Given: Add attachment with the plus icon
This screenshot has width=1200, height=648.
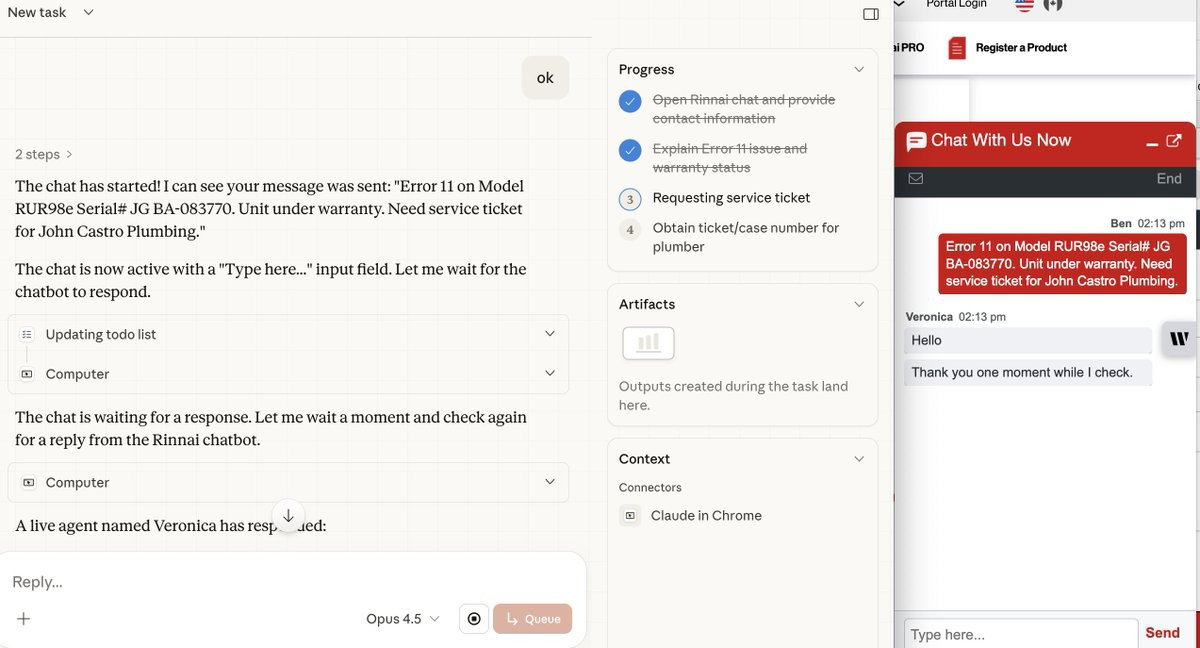Looking at the screenshot, I should (x=24, y=619).
